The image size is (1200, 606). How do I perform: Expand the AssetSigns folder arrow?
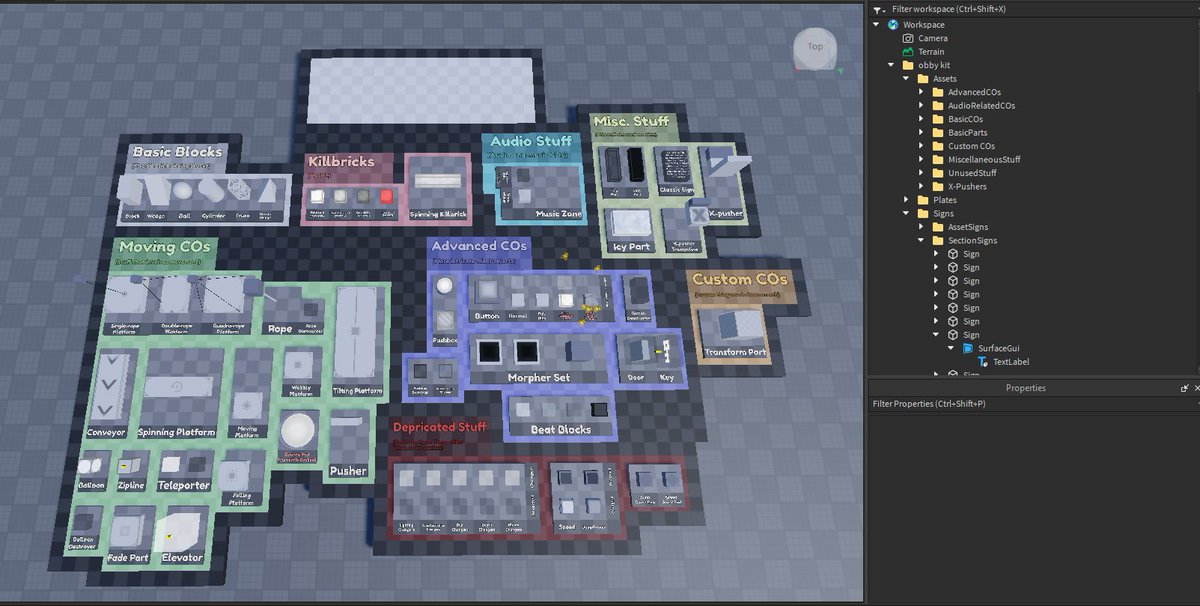[x=921, y=227]
